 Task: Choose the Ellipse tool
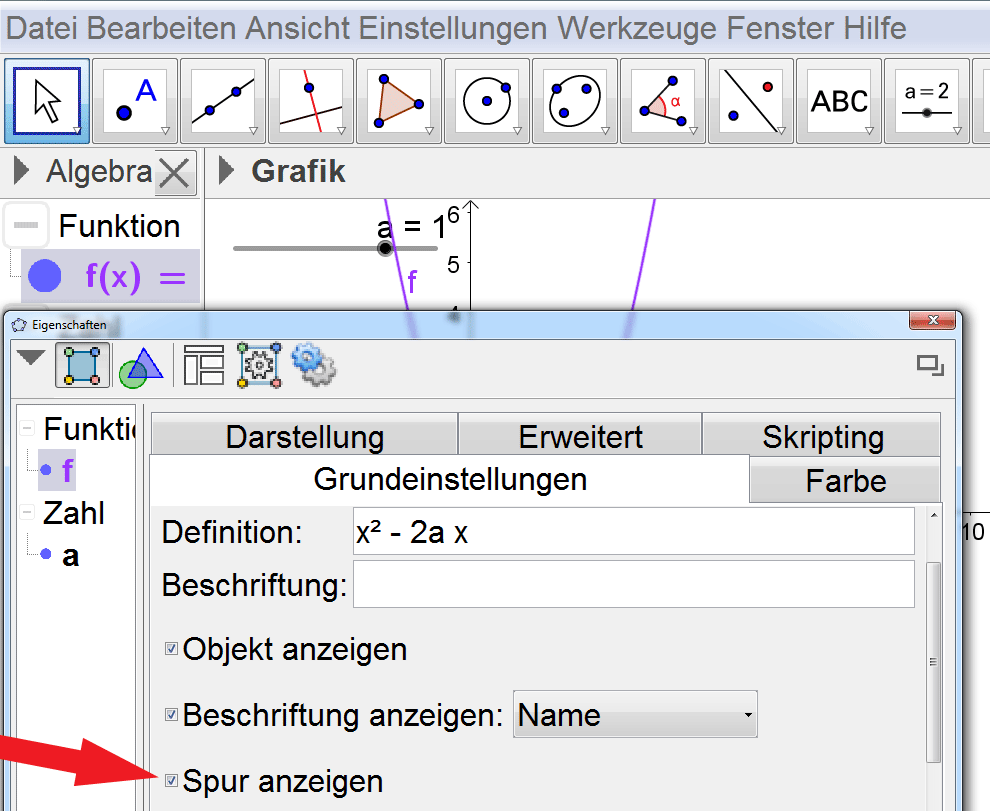575,101
